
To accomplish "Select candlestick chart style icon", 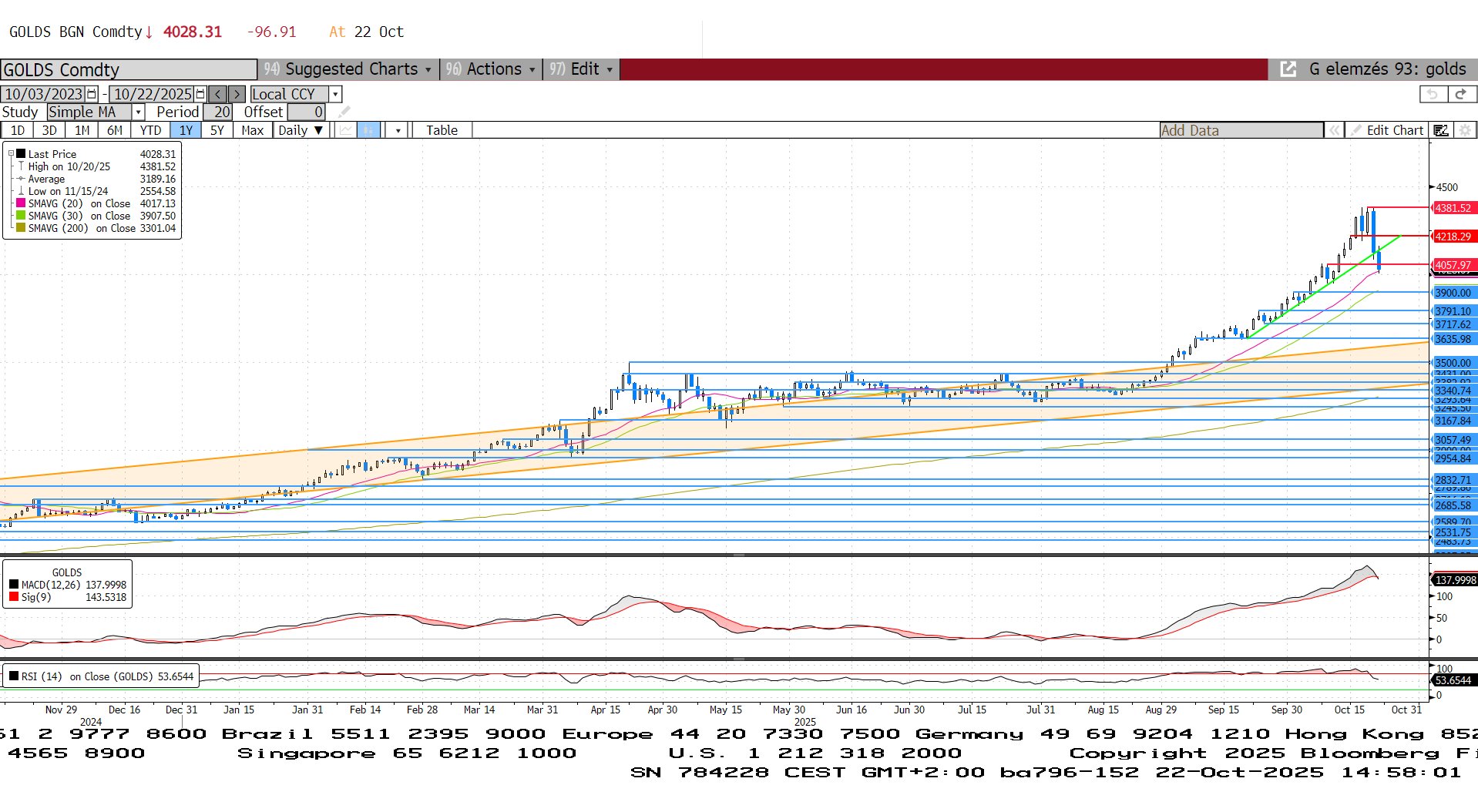I will point(369,130).
